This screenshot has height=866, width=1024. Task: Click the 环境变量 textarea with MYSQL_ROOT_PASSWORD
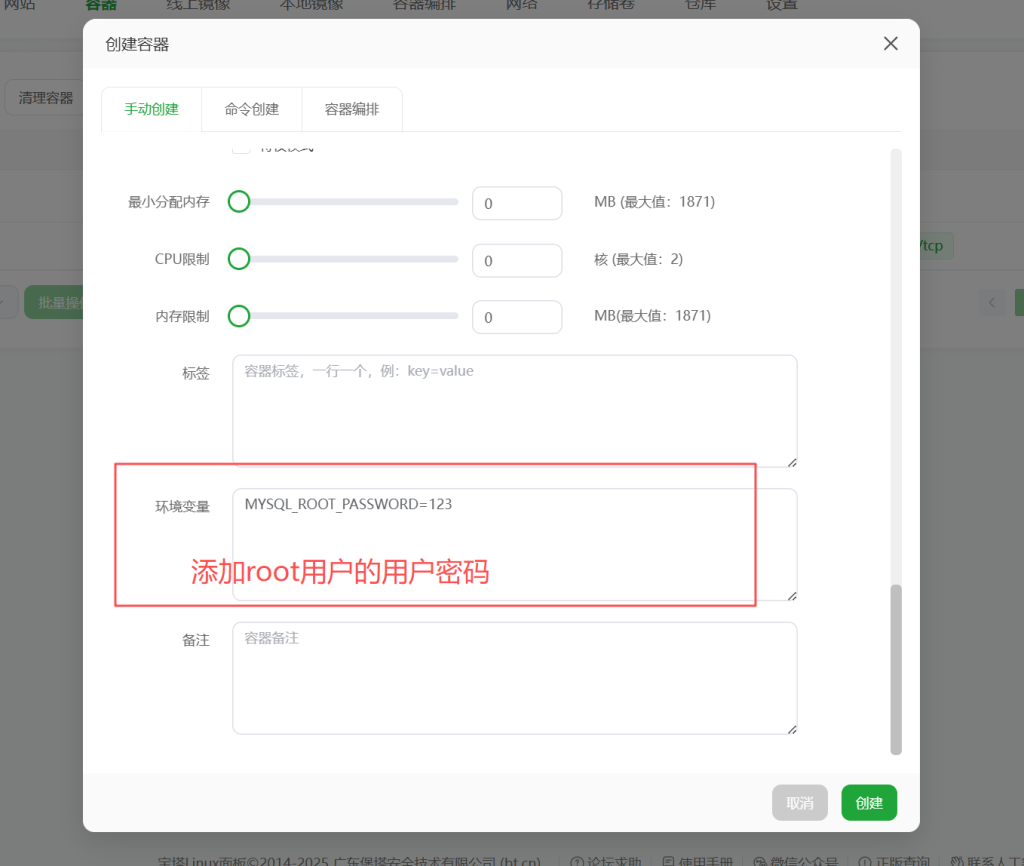(x=515, y=545)
